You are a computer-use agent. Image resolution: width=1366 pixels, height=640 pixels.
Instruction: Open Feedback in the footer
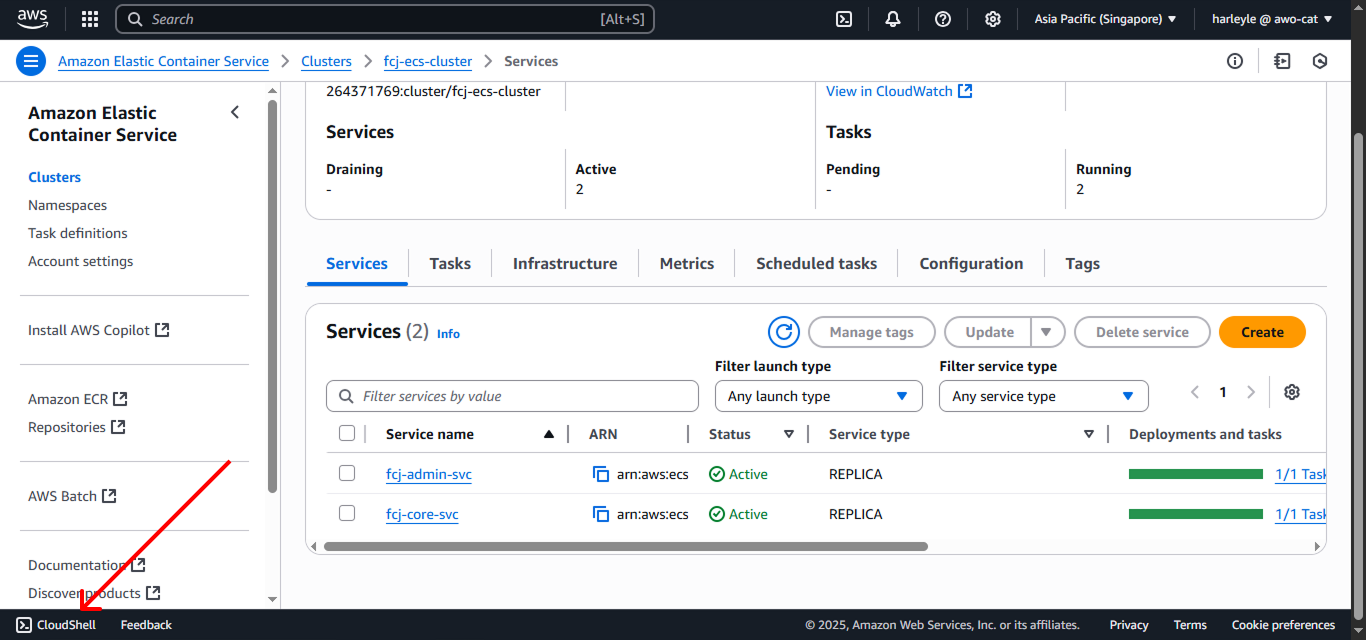(146, 625)
